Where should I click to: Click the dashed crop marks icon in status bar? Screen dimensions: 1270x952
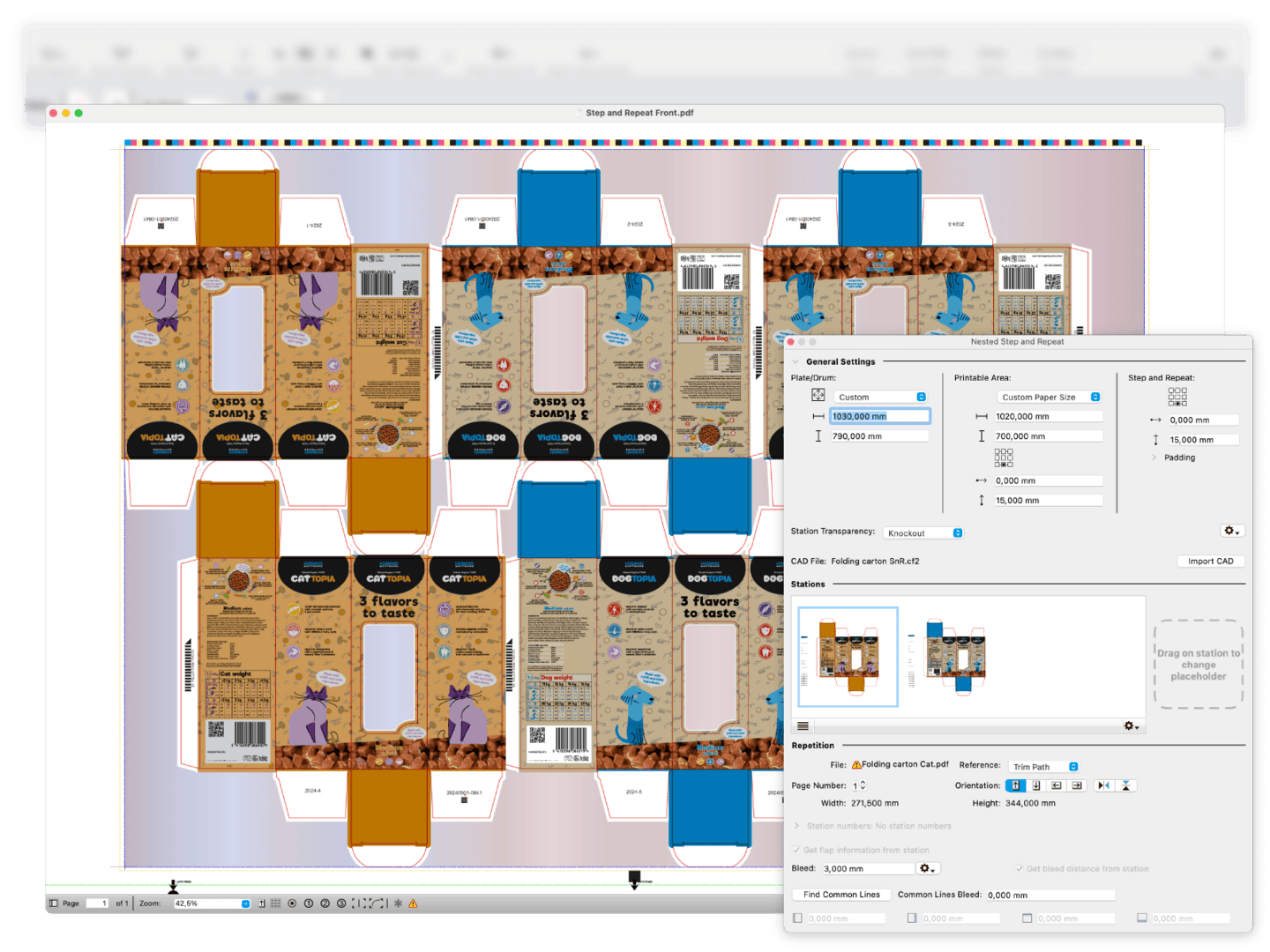(360, 904)
